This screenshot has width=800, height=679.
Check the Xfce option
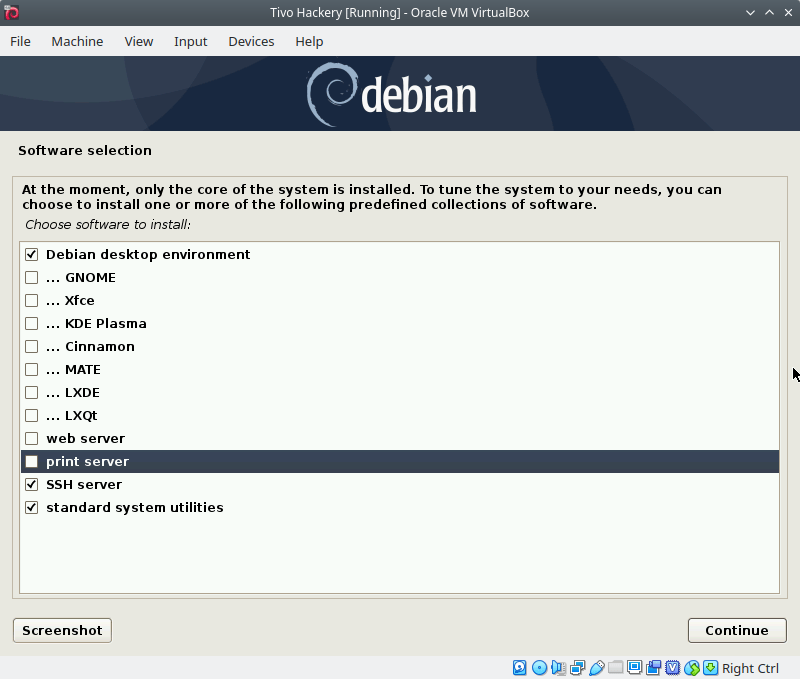click(32, 300)
